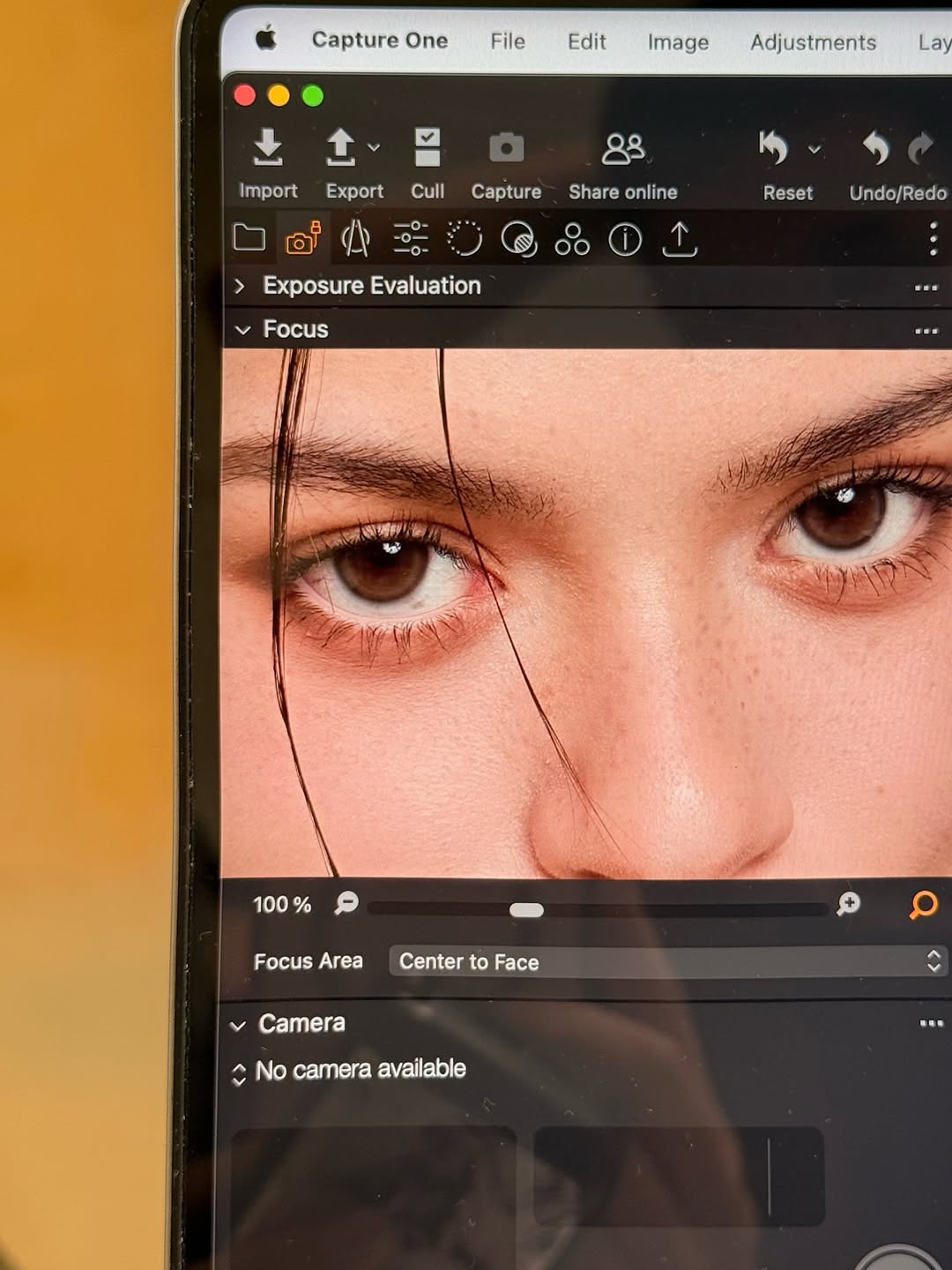
Task: Open the Focus Area dropdown
Action: [x=667, y=961]
